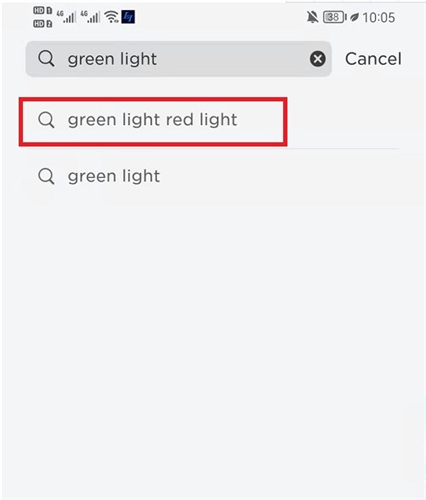Image resolution: width=426 pixels, height=500 pixels.
Task: Tap the clock showing 10:05
Action: [x=379, y=17]
